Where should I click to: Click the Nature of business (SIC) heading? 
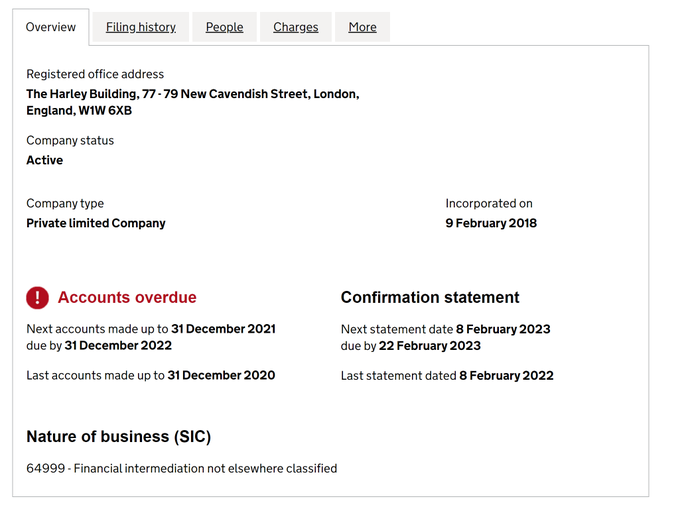point(118,436)
